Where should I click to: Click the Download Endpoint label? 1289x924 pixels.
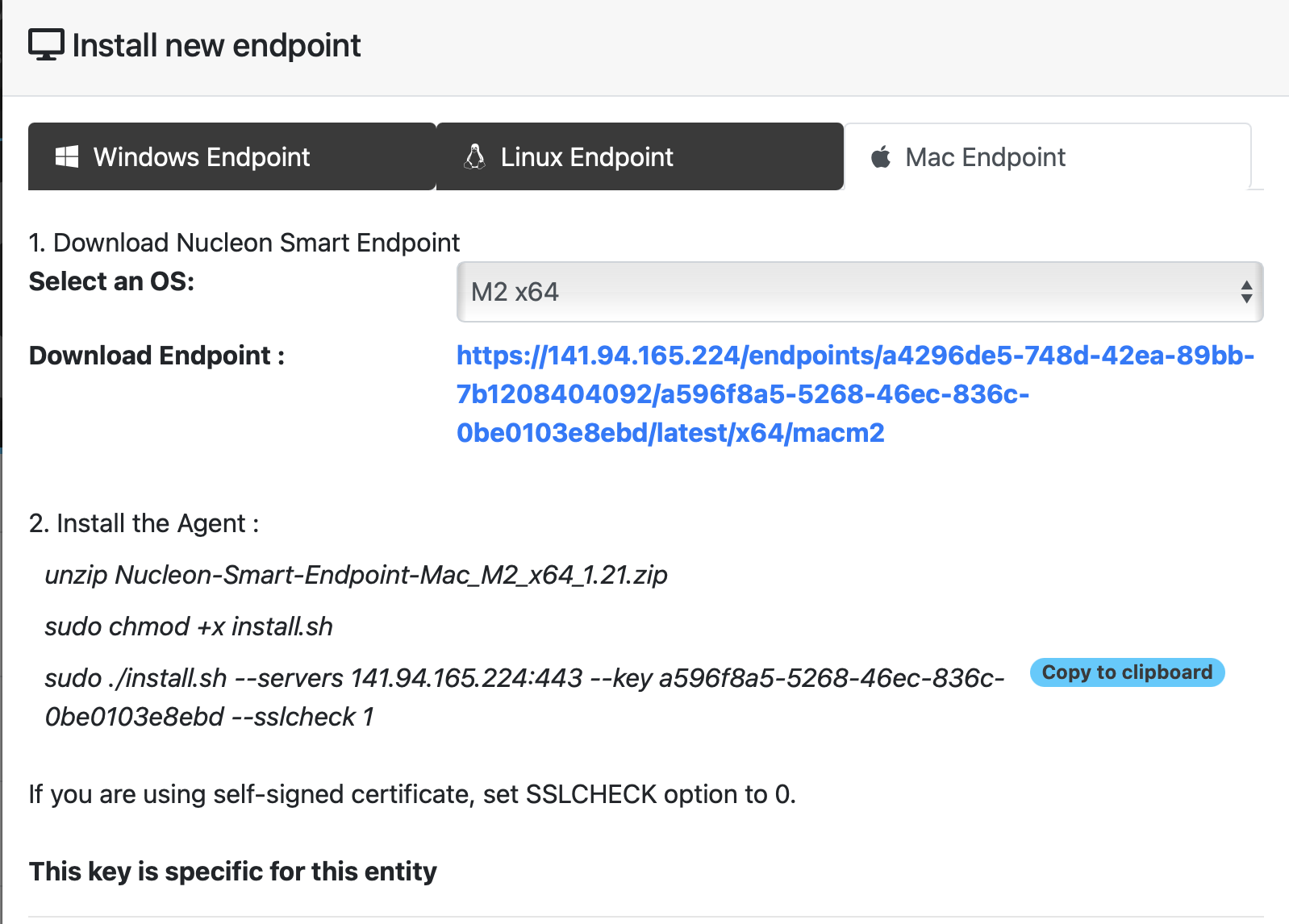156,356
